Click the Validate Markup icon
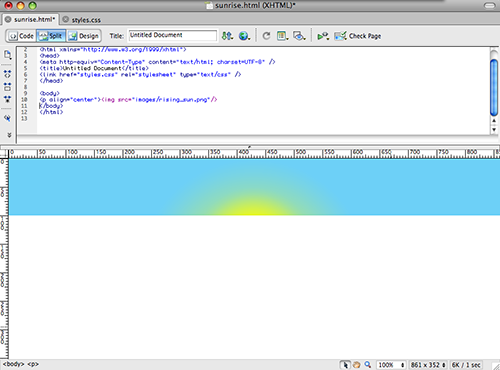Viewport: 500px width, 370px height. coord(323,36)
